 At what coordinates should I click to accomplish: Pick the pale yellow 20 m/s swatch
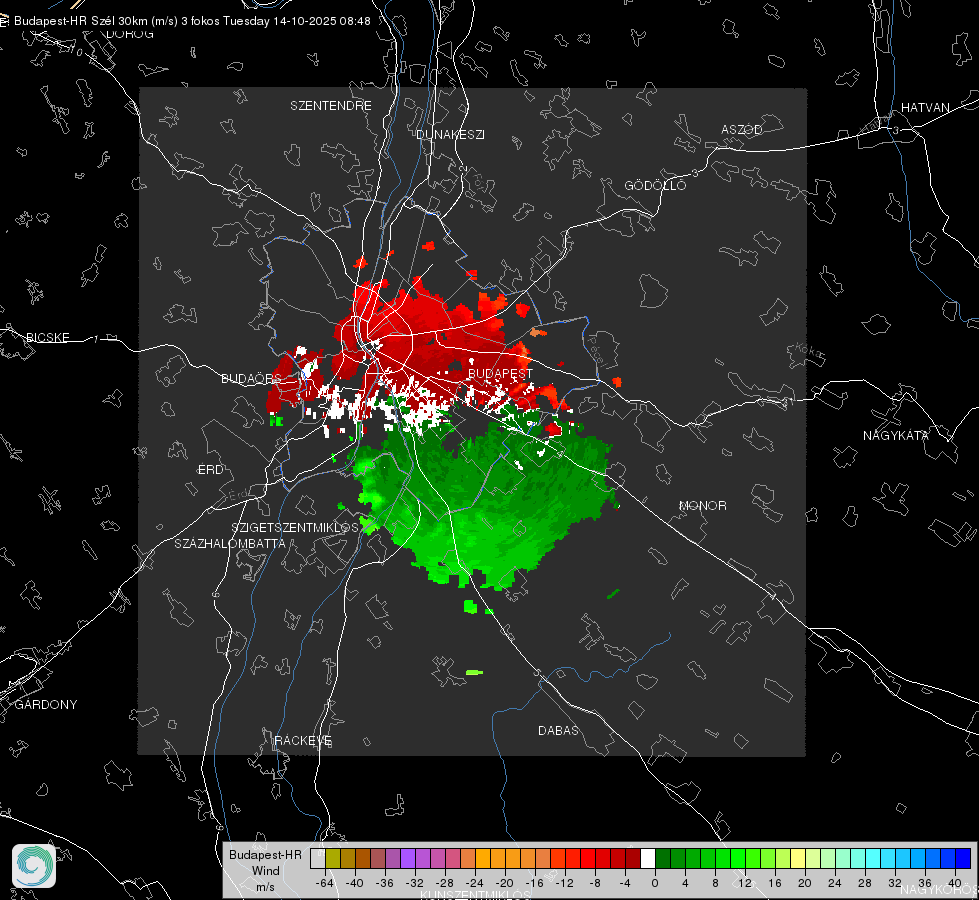click(x=798, y=858)
